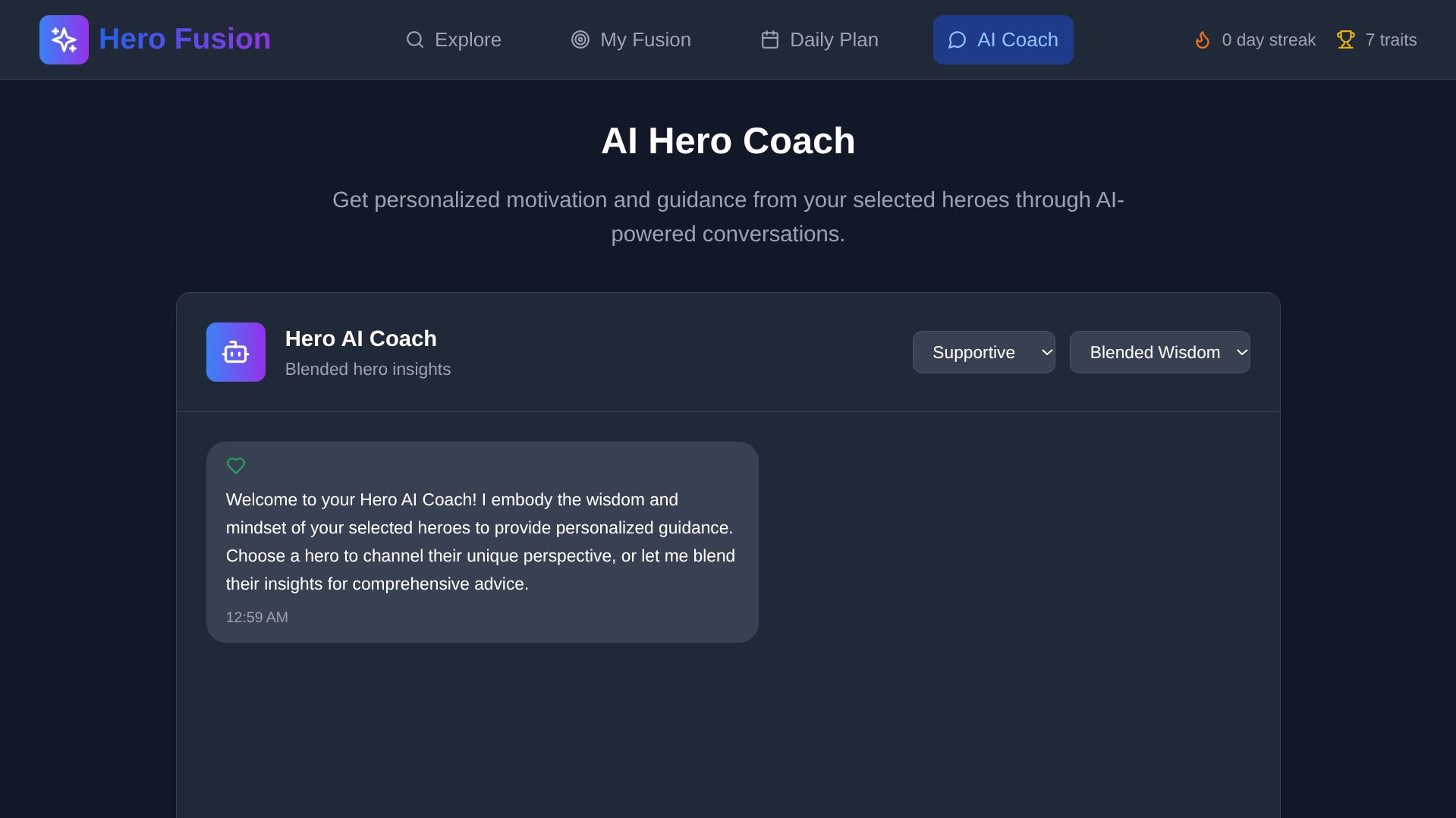Click the Explore magnifying glass icon
Image resolution: width=1456 pixels, height=818 pixels.
coord(414,39)
